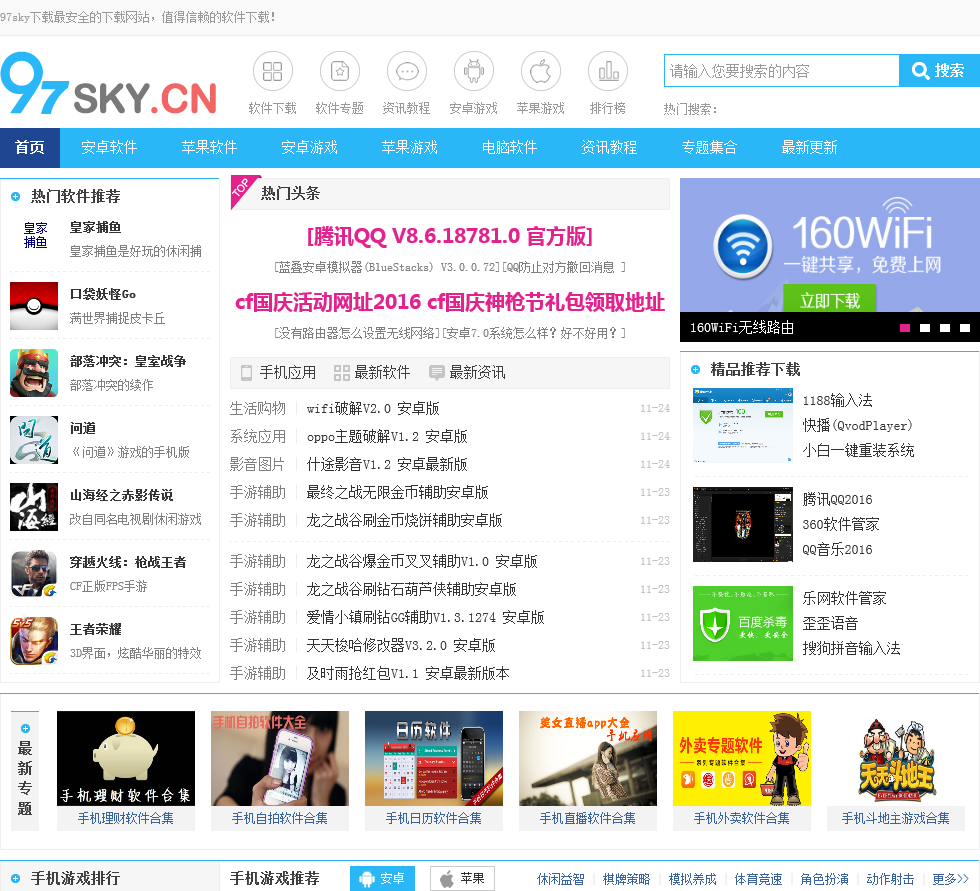This screenshot has height=891, width=980.
Task: Open 生活购物 category label
Action: pyautogui.click(x=258, y=409)
